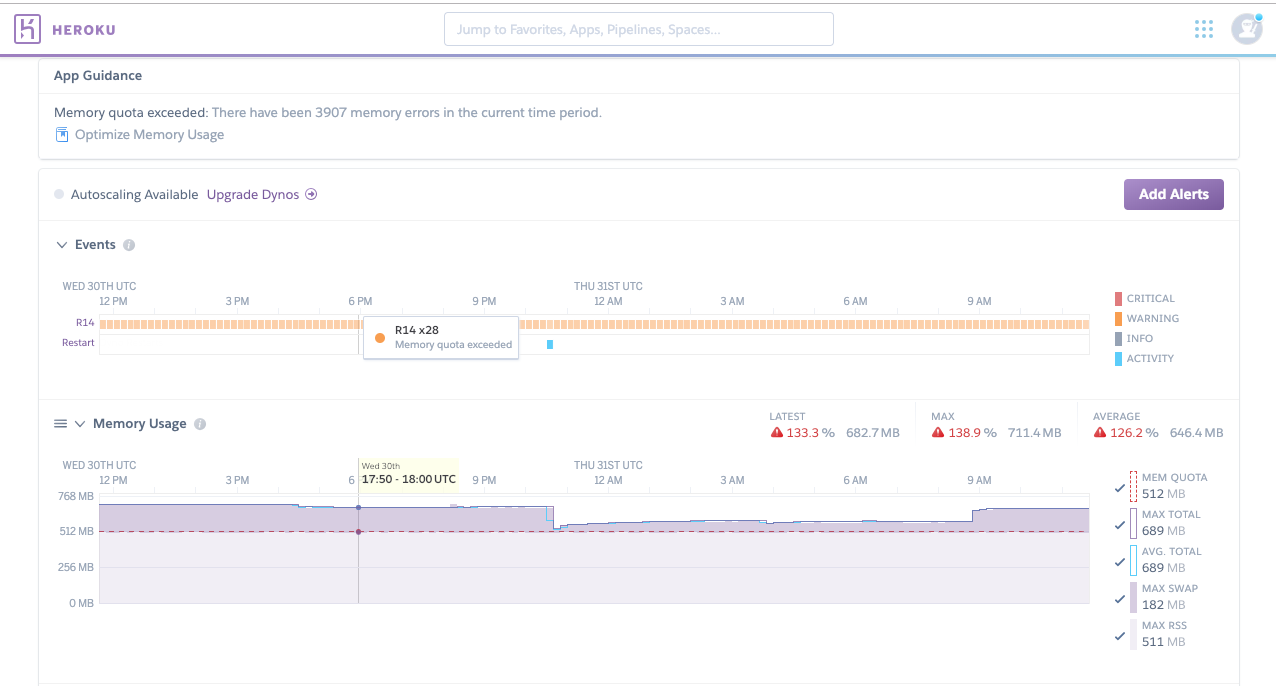This screenshot has height=686, width=1276.
Task: Click the MAX SWAP purple filled swatch
Action: 1133,597
